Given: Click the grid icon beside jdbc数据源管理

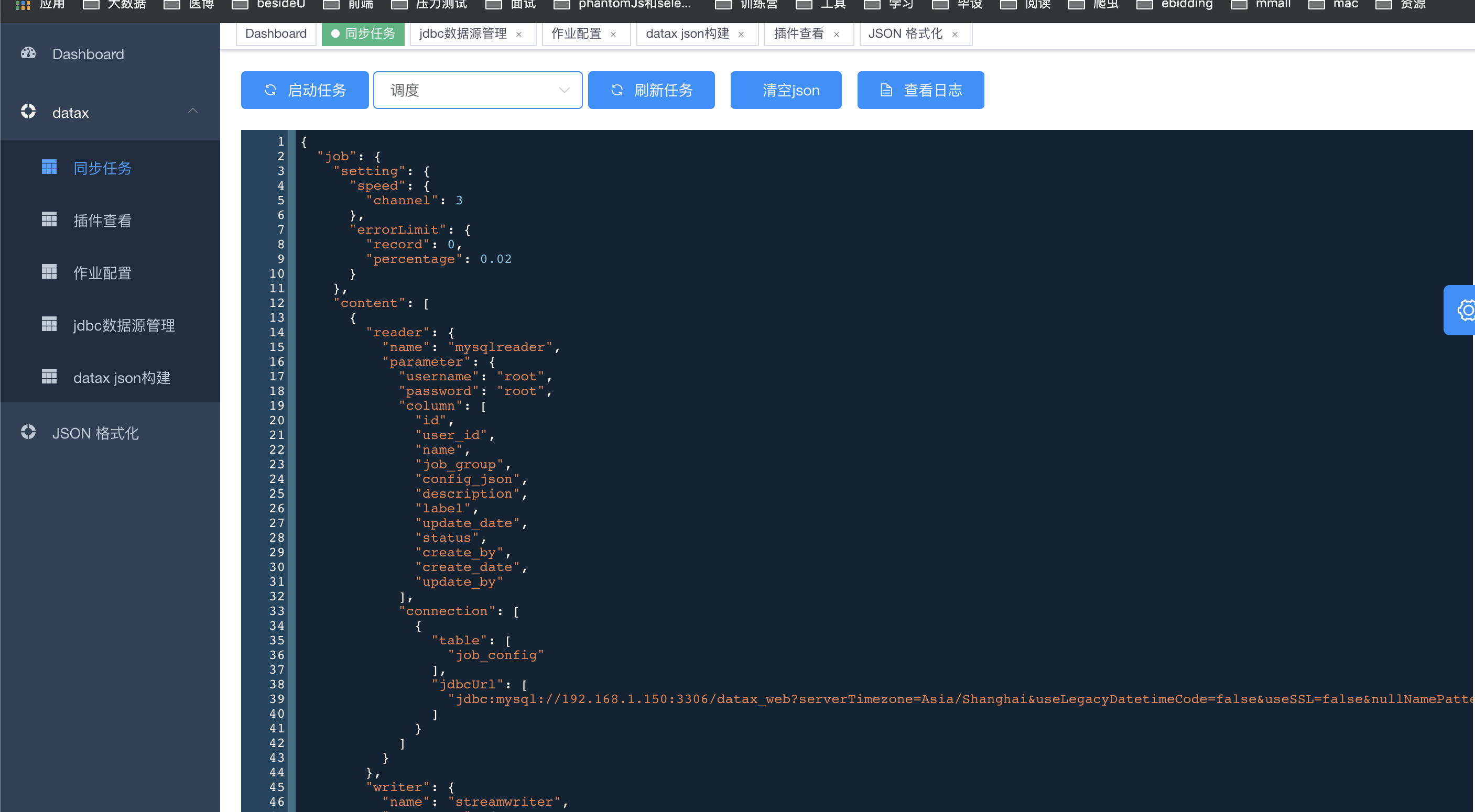Looking at the screenshot, I should 49,324.
